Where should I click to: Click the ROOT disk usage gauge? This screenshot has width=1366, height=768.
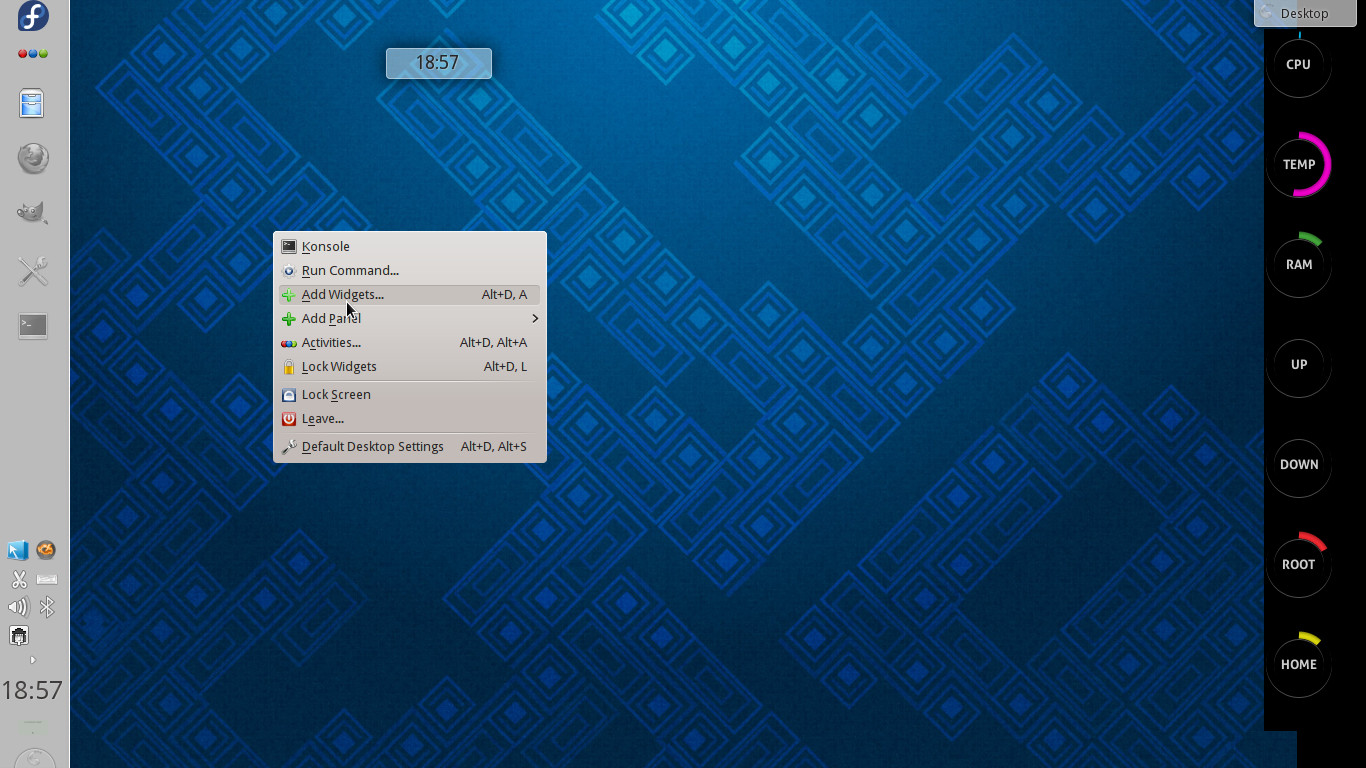1298,564
